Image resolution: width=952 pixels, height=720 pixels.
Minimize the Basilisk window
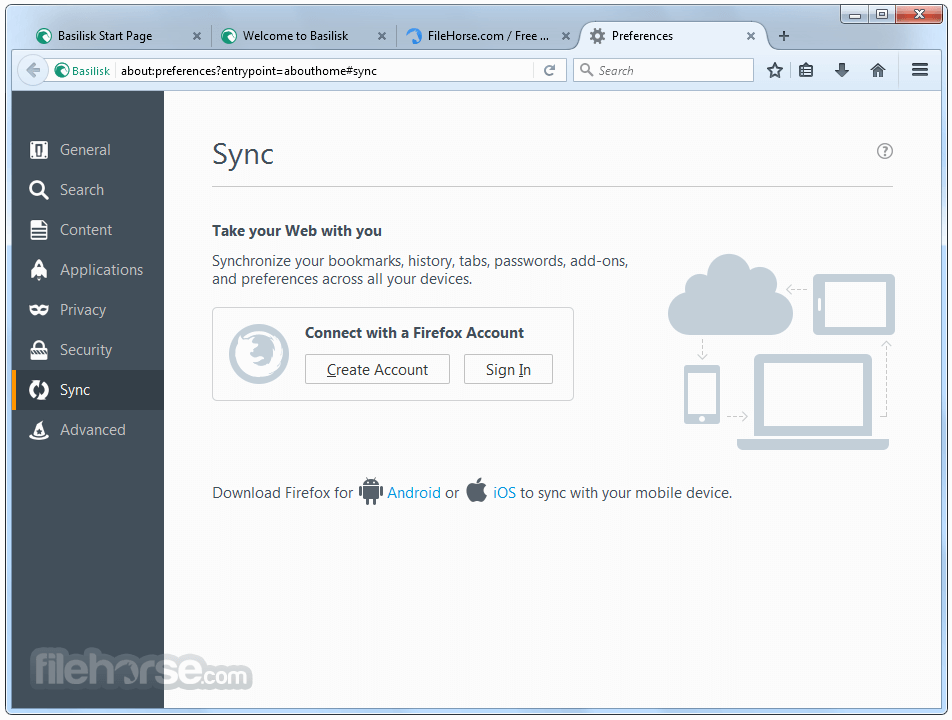[x=855, y=15]
